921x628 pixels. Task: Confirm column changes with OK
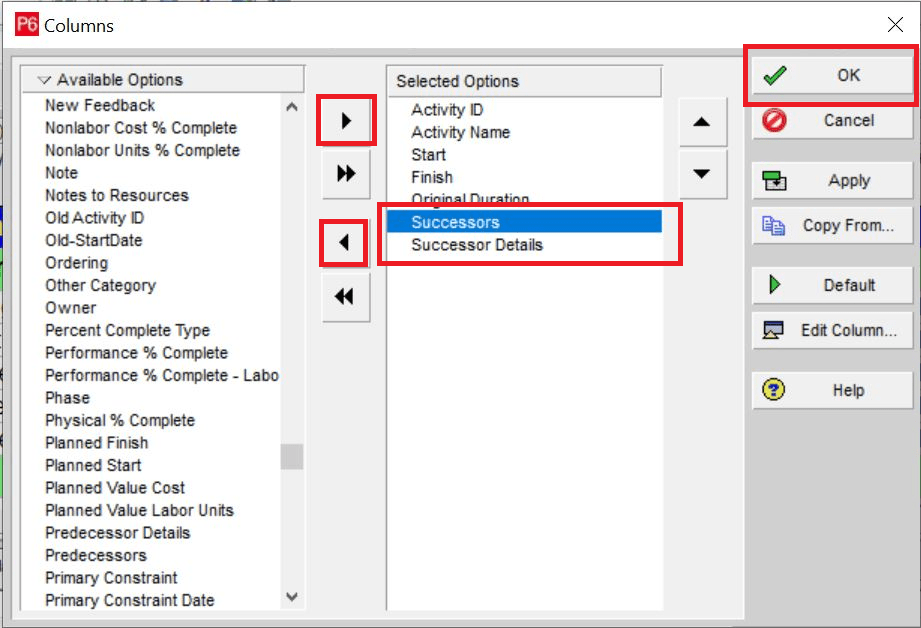click(x=833, y=76)
